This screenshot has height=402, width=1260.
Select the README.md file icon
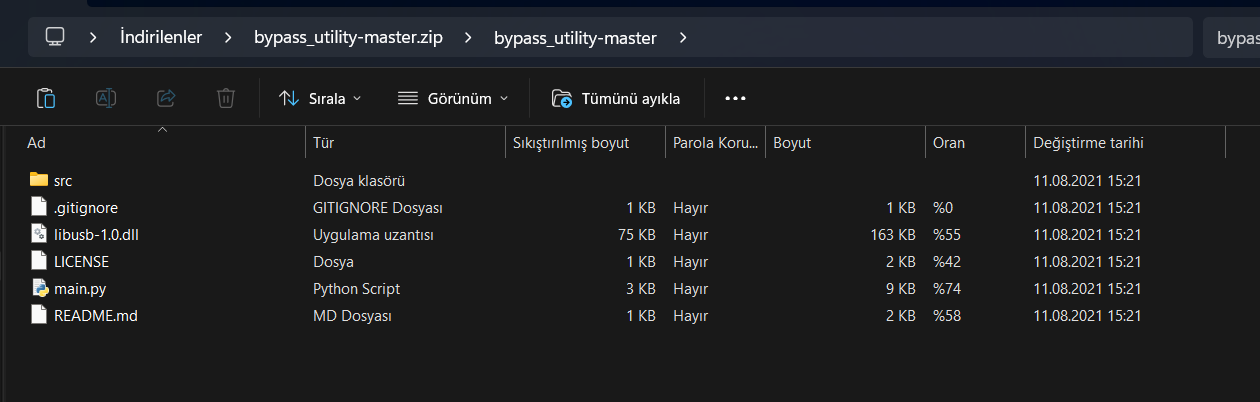pos(39,315)
